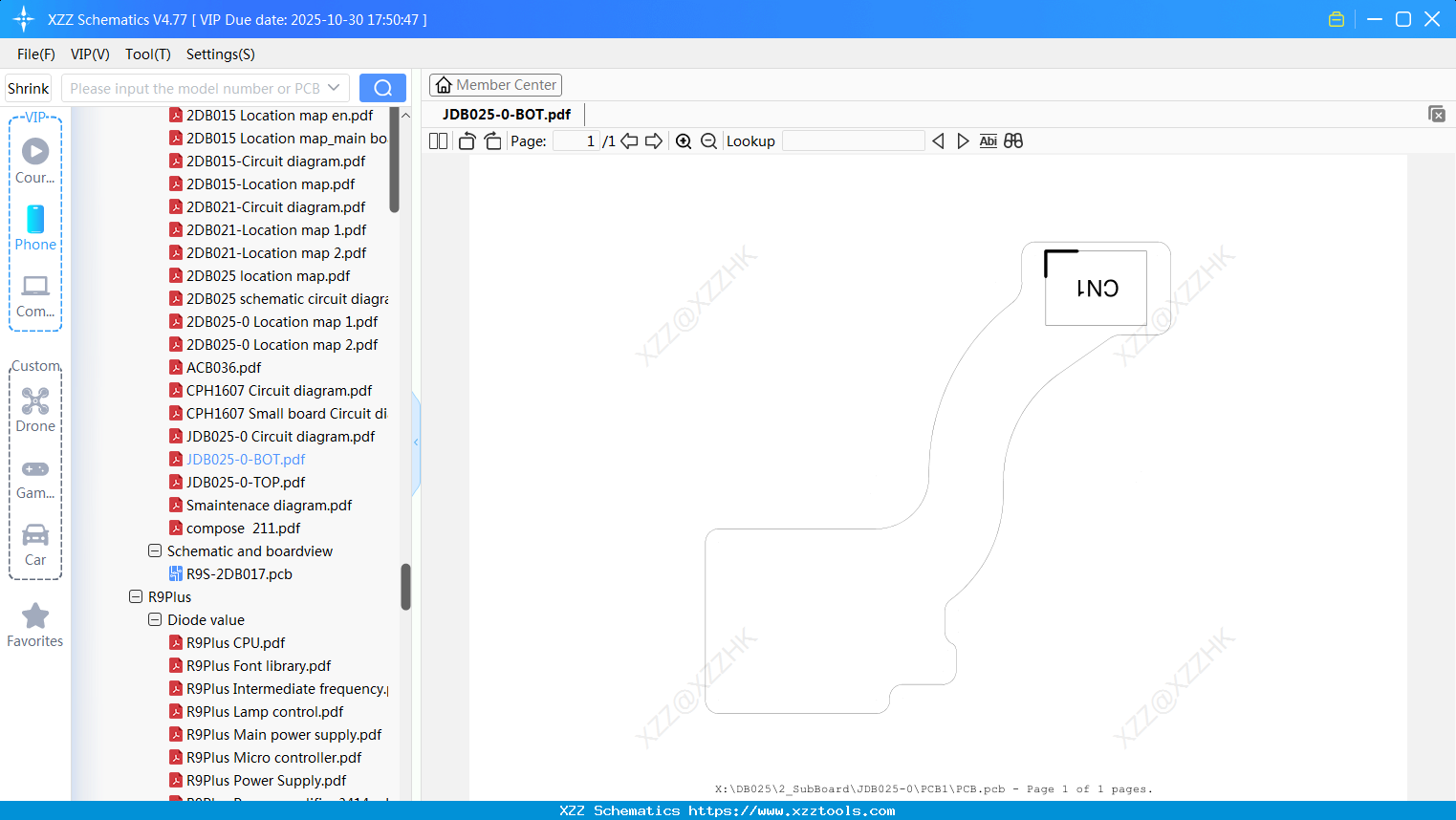
Task: Click the blue search button
Action: pos(382,88)
